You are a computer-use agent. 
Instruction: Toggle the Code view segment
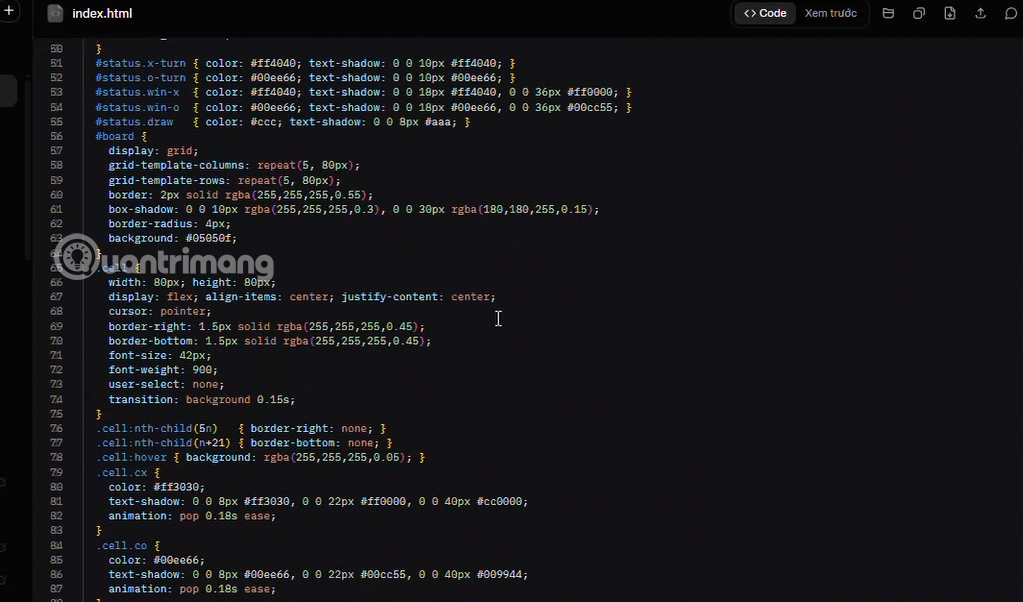(x=764, y=13)
